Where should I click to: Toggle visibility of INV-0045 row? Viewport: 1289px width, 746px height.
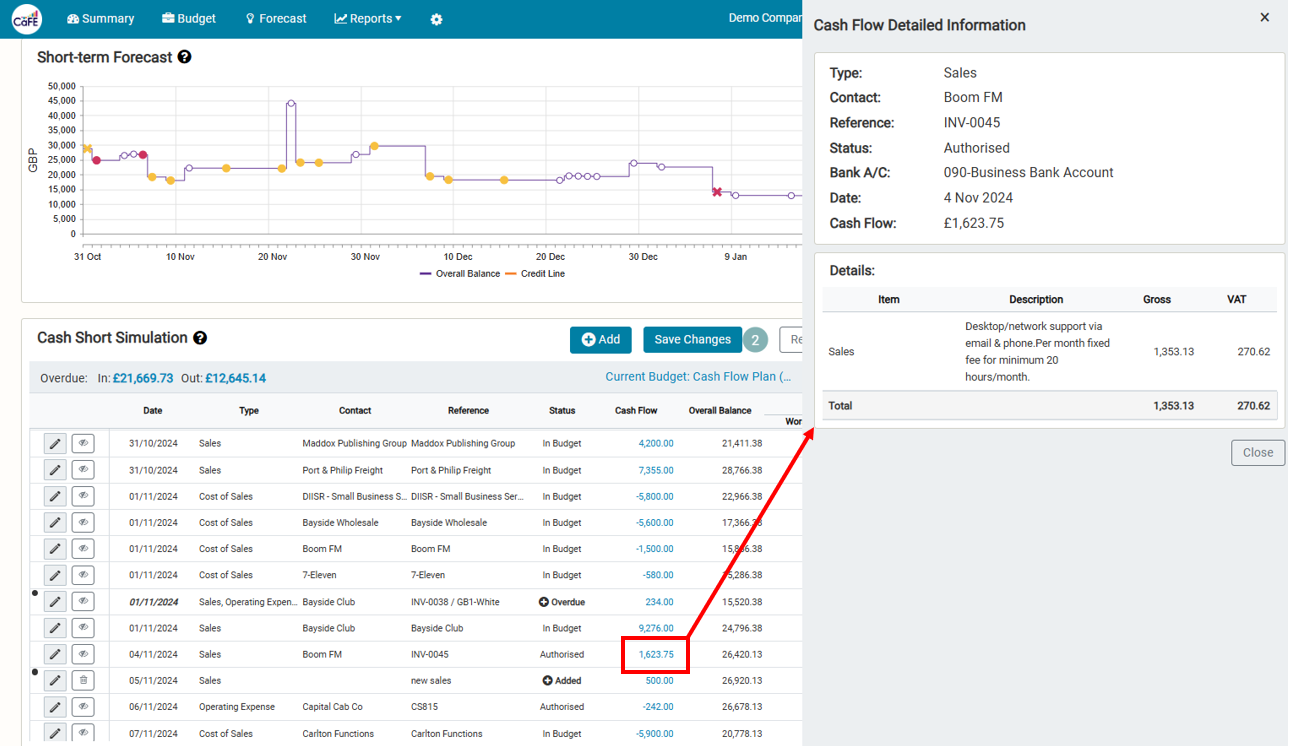coord(83,654)
